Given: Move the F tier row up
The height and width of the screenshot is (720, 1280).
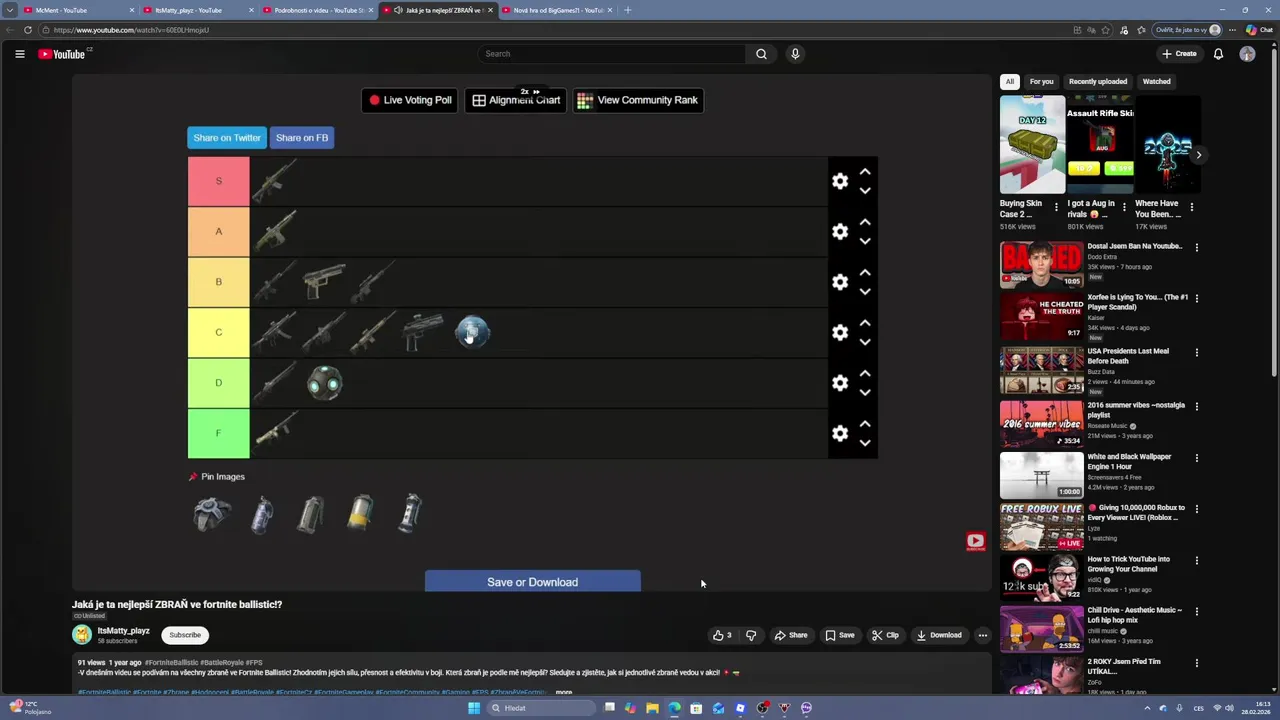Looking at the screenshot, I should (x=865, y=424).
